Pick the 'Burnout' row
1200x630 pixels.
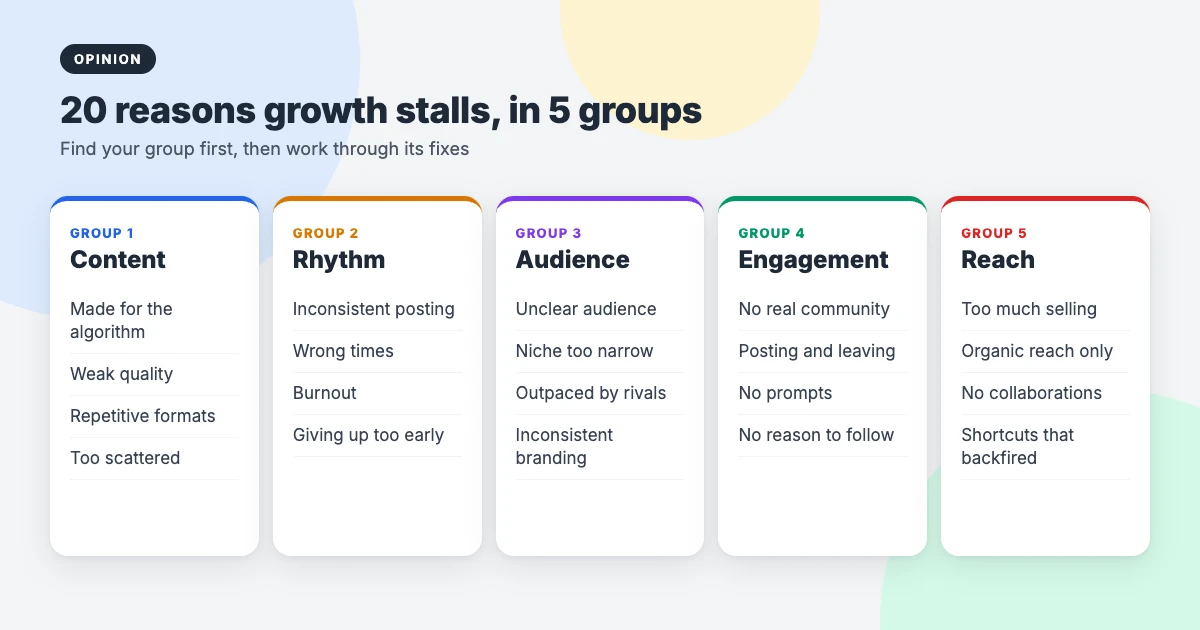point(377,393)
